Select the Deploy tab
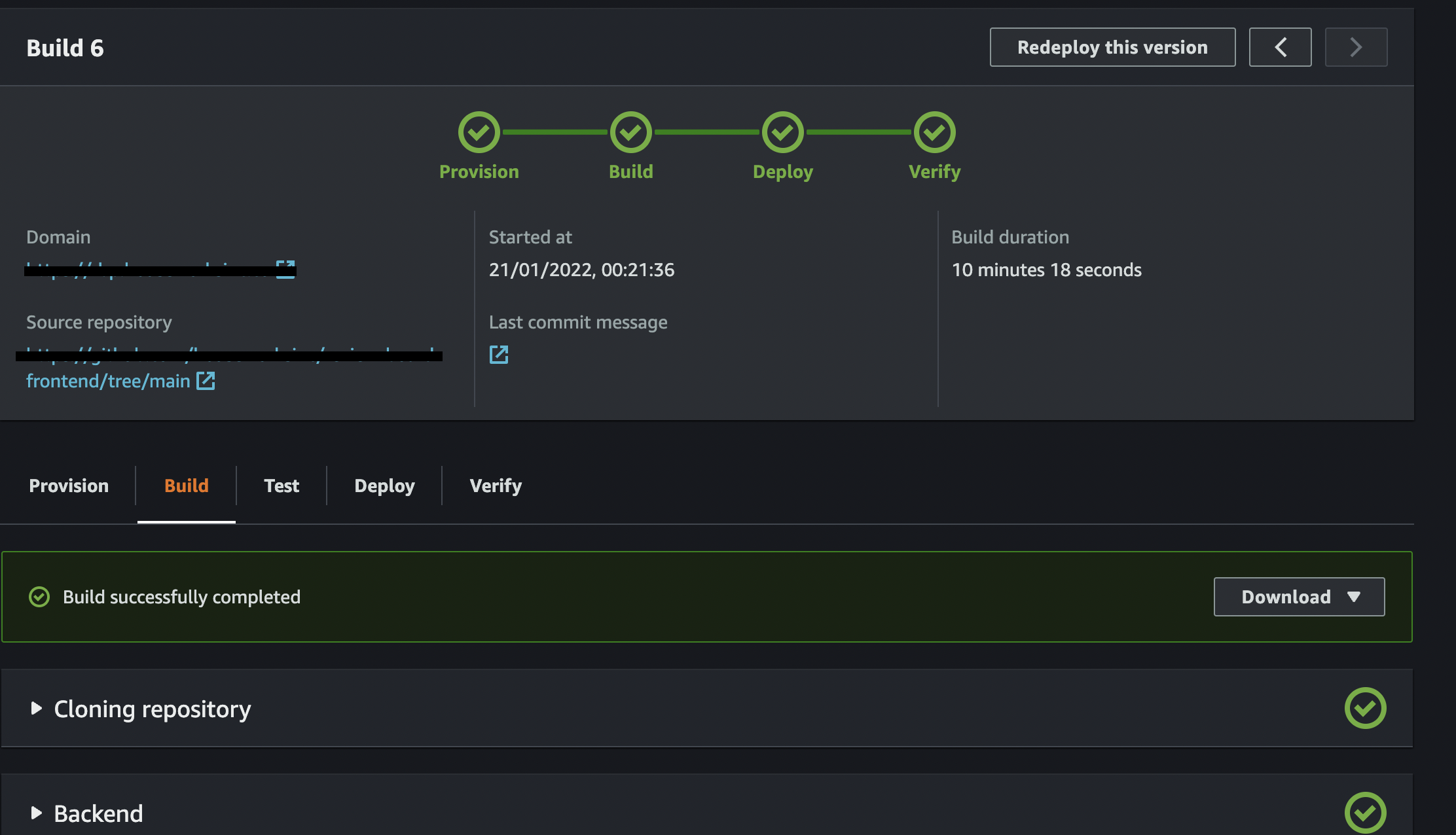This screenshot has height=835, width=1456. tap(385, 485)
